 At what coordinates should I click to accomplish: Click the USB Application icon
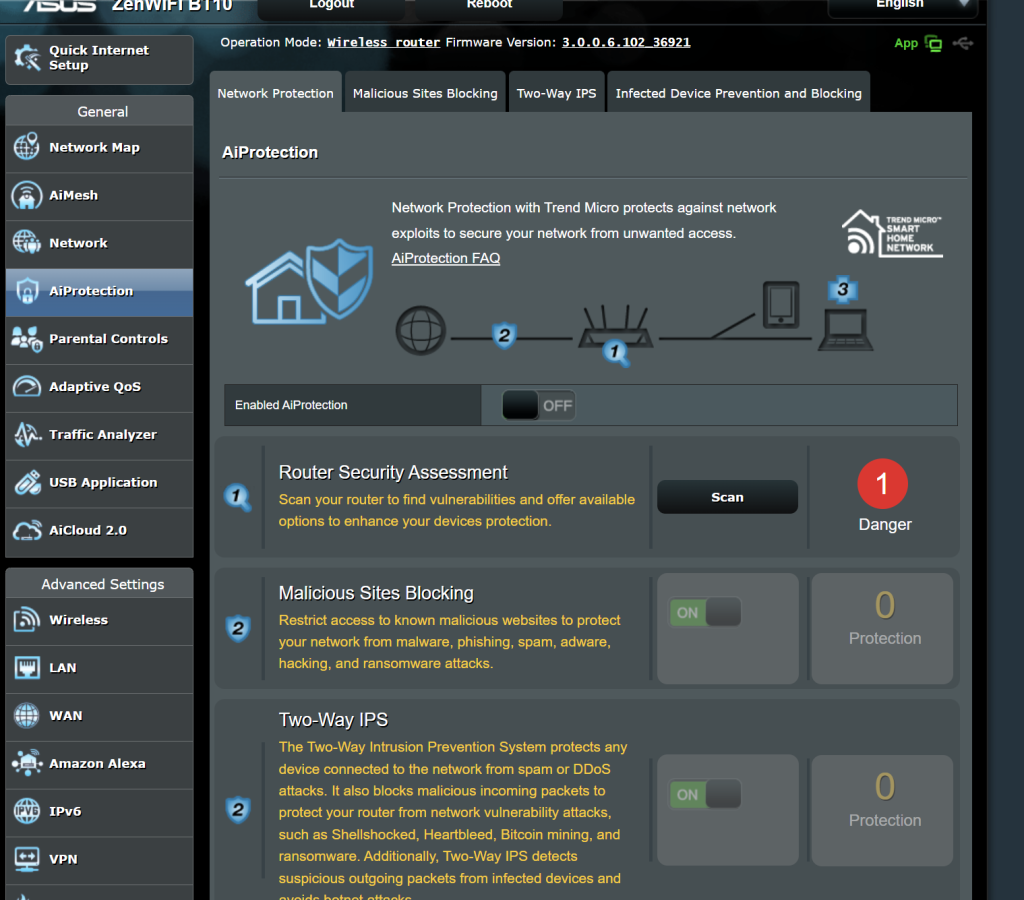coord(26,483)
